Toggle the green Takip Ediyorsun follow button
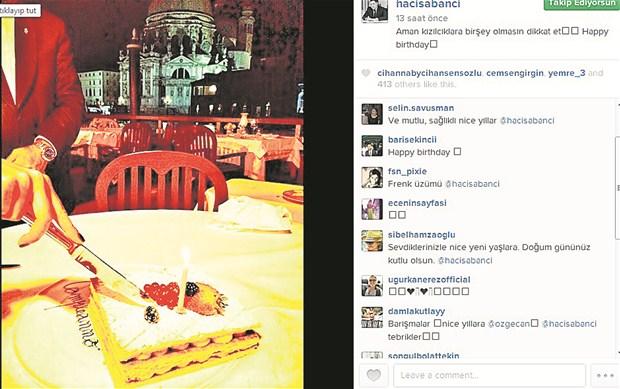 tap(582, 4)
